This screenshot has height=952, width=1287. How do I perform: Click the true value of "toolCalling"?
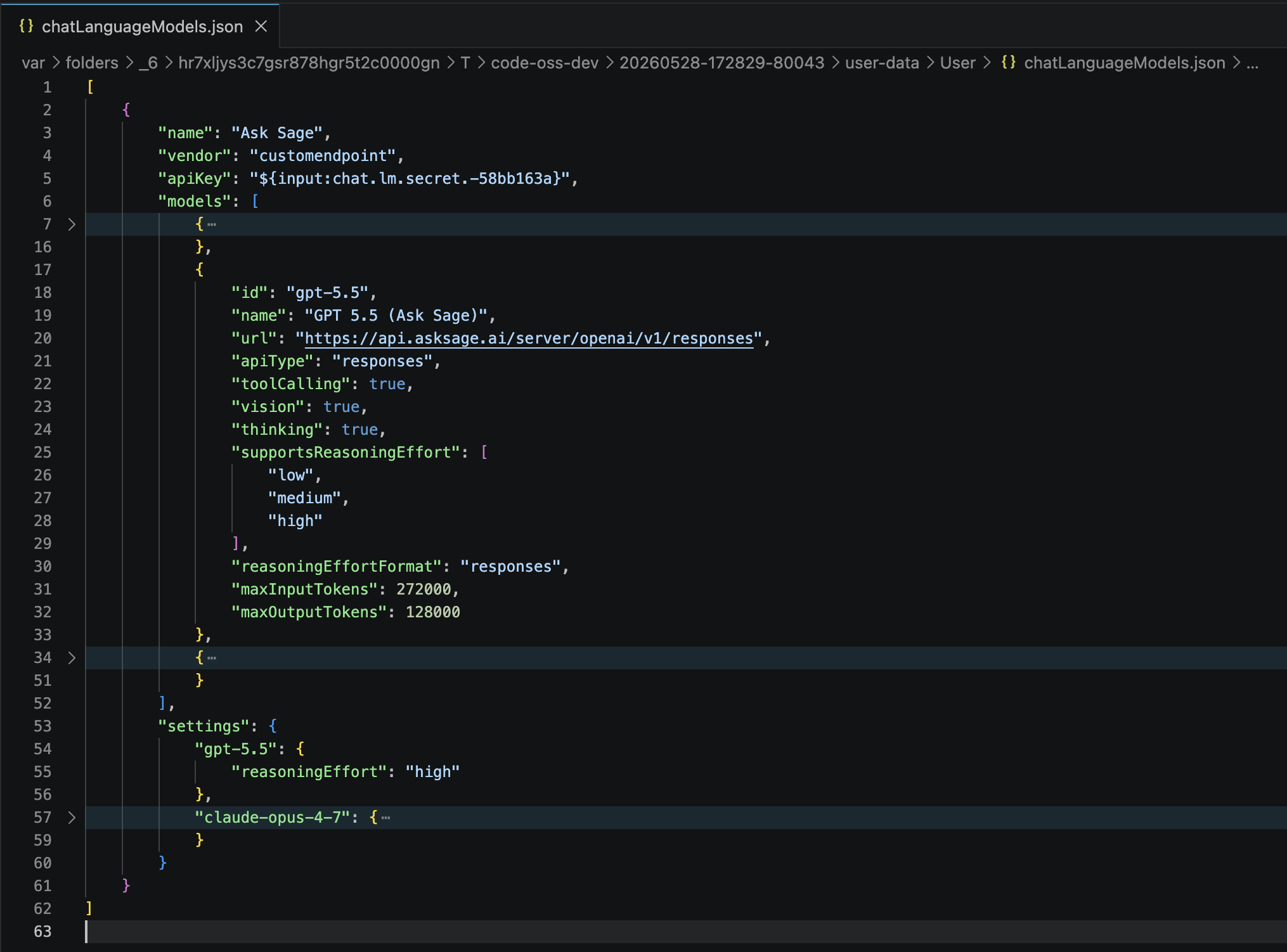point(387,384)
